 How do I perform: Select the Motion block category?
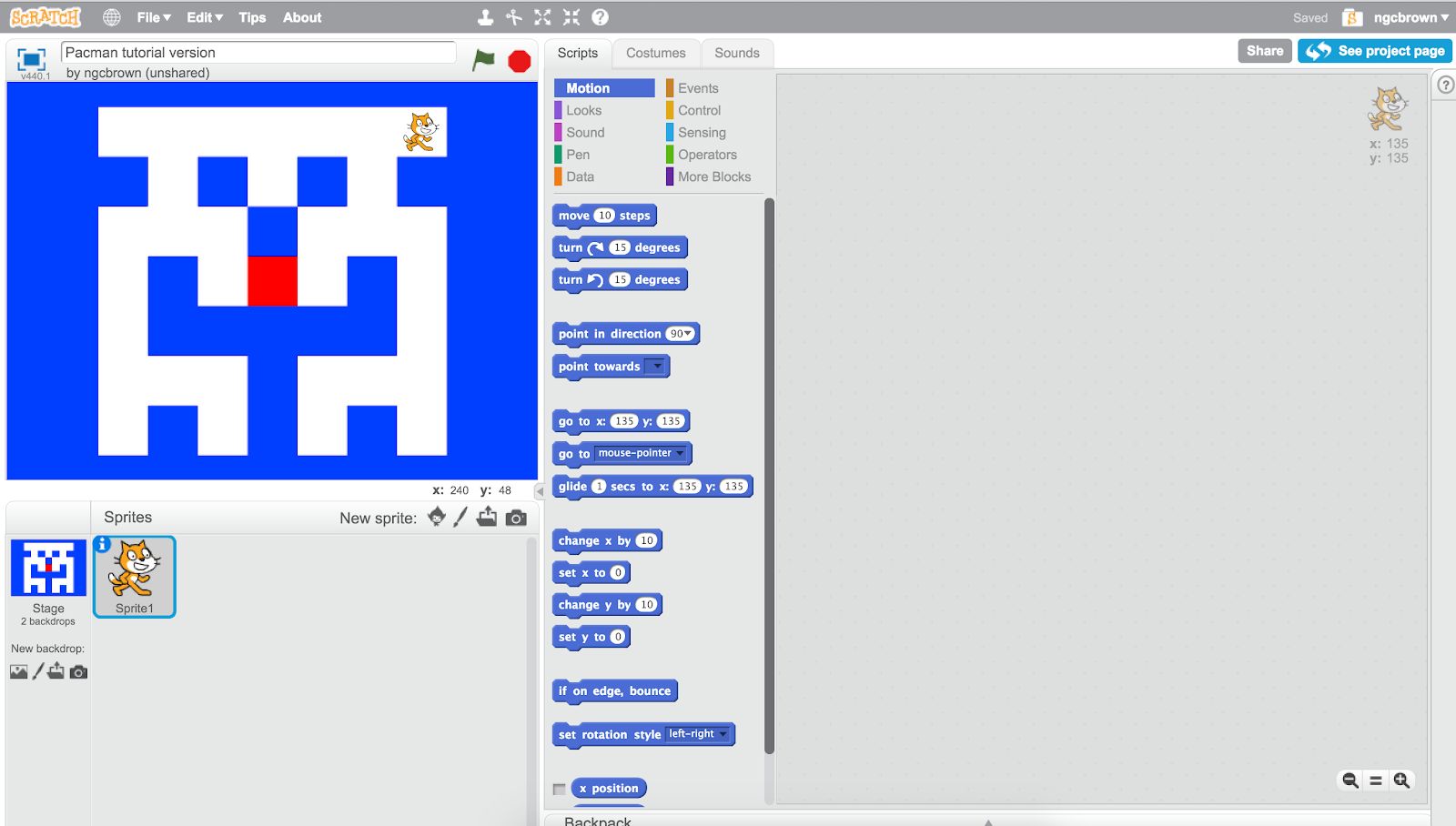(x=604, y=88)
